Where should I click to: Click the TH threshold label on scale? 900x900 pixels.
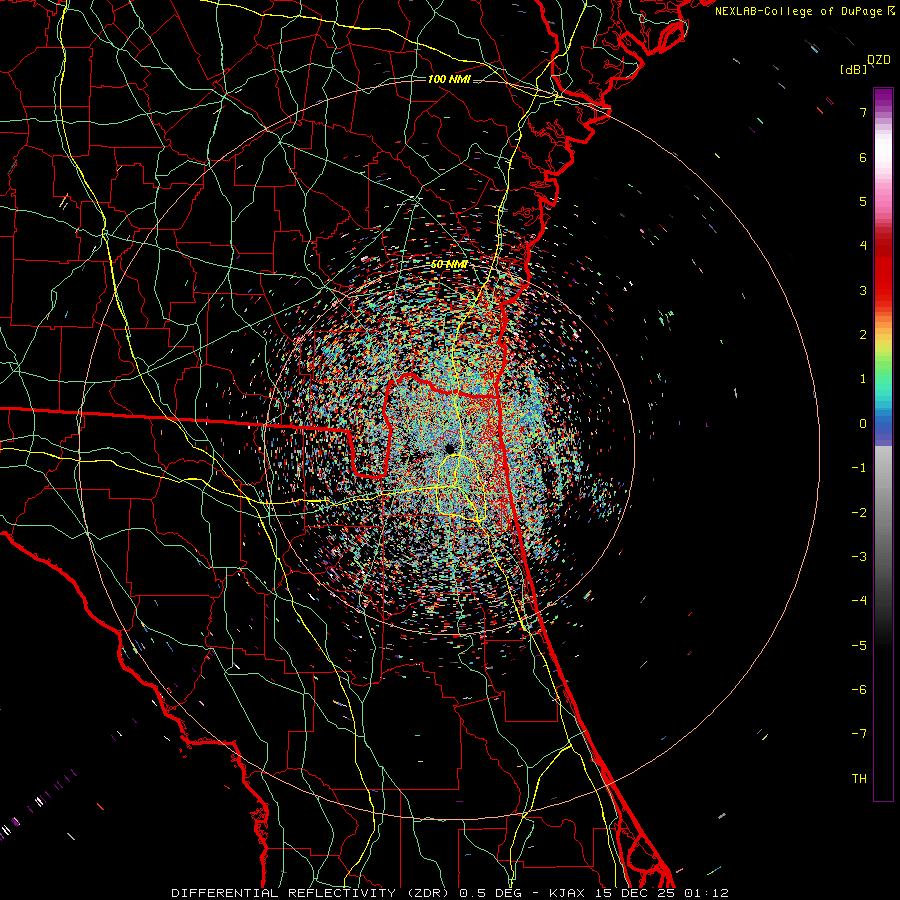tap(859, 779)
